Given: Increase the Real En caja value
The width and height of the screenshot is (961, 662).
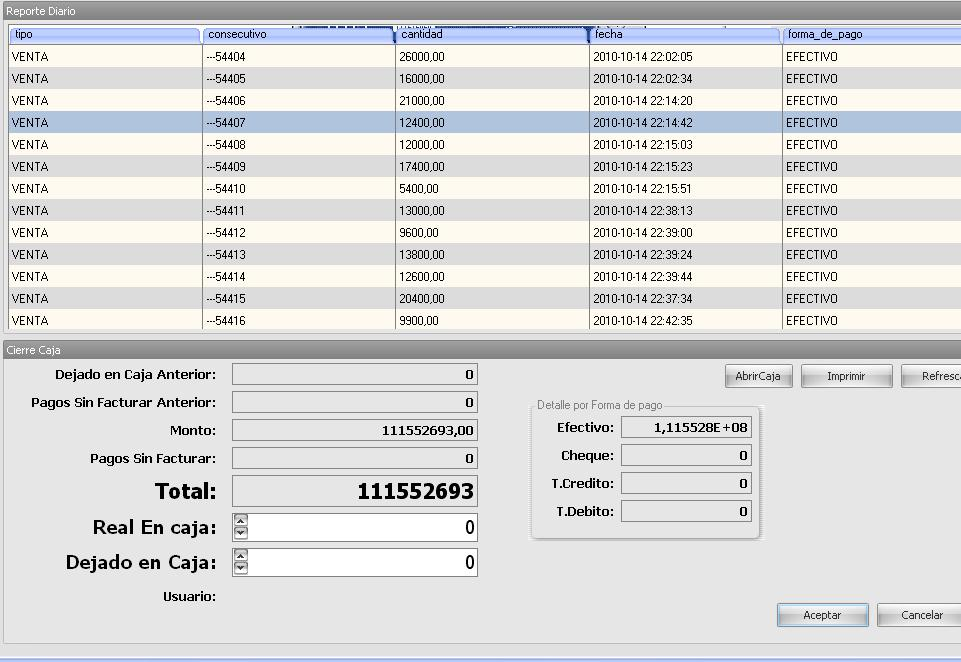Looking at the screenshot, I should point(240,521).
